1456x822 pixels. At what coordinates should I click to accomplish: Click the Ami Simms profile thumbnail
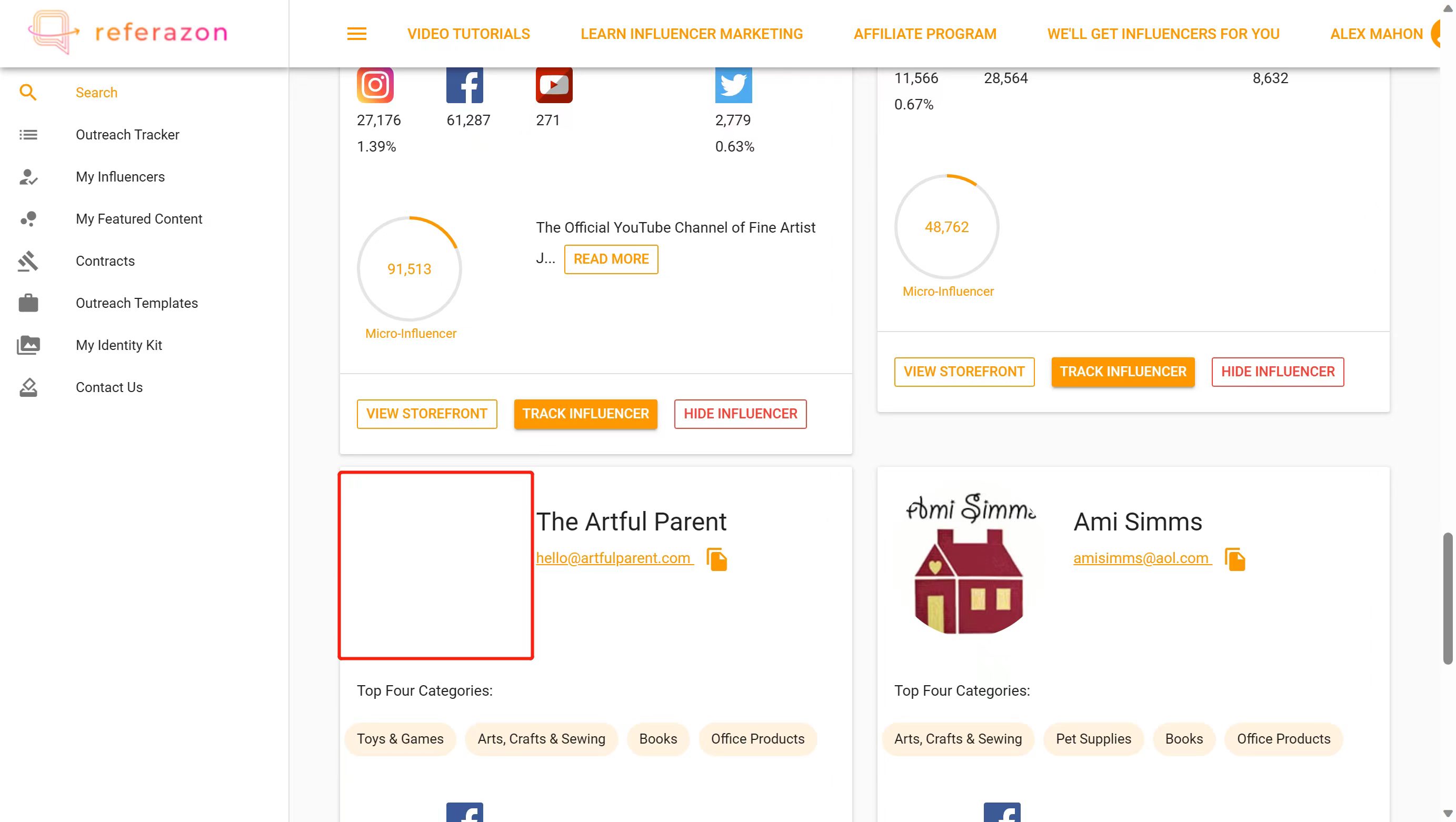point(971,563)
